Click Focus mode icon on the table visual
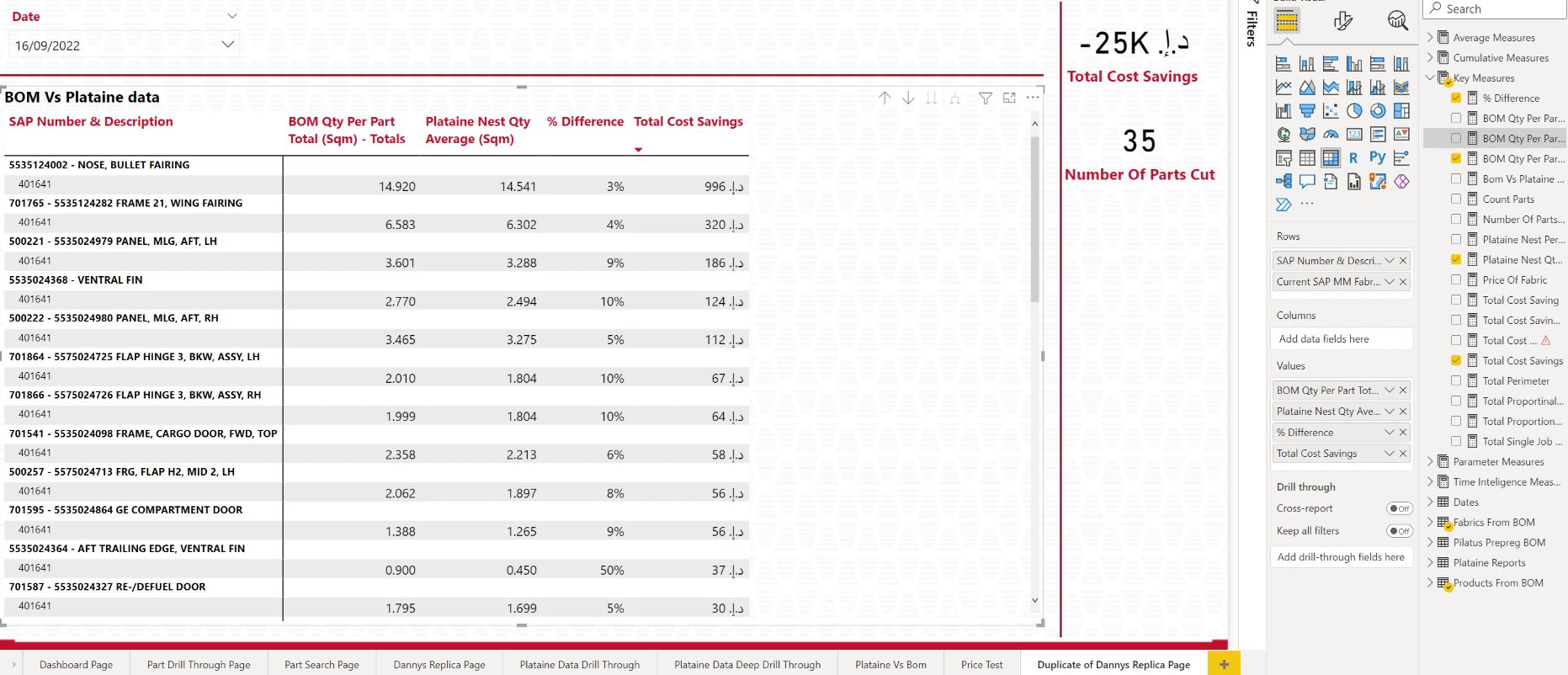1568x675 pixels. click(1009, 98)
